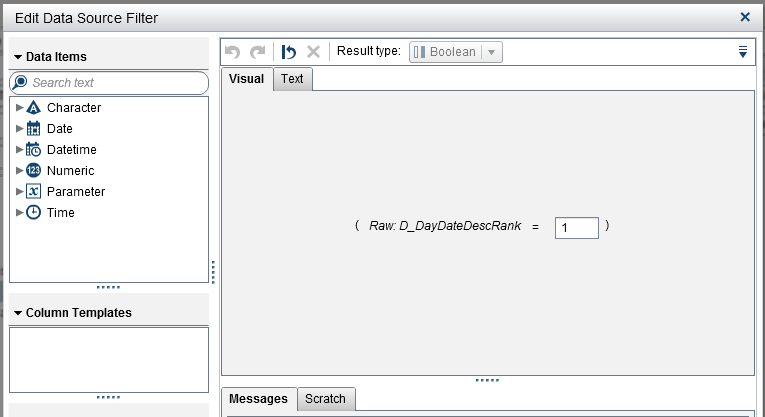
Task: Click the Undo arrow icon
Action: click(233, 51)
